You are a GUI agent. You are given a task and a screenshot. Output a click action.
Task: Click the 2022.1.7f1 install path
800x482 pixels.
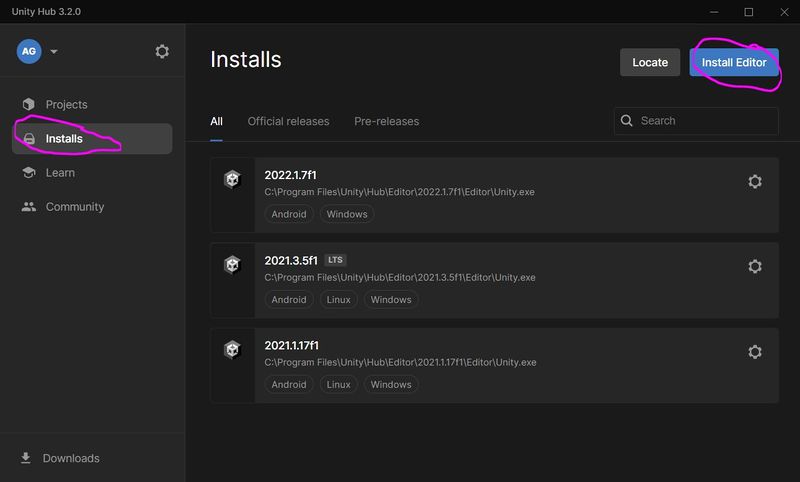pos(399,192)
